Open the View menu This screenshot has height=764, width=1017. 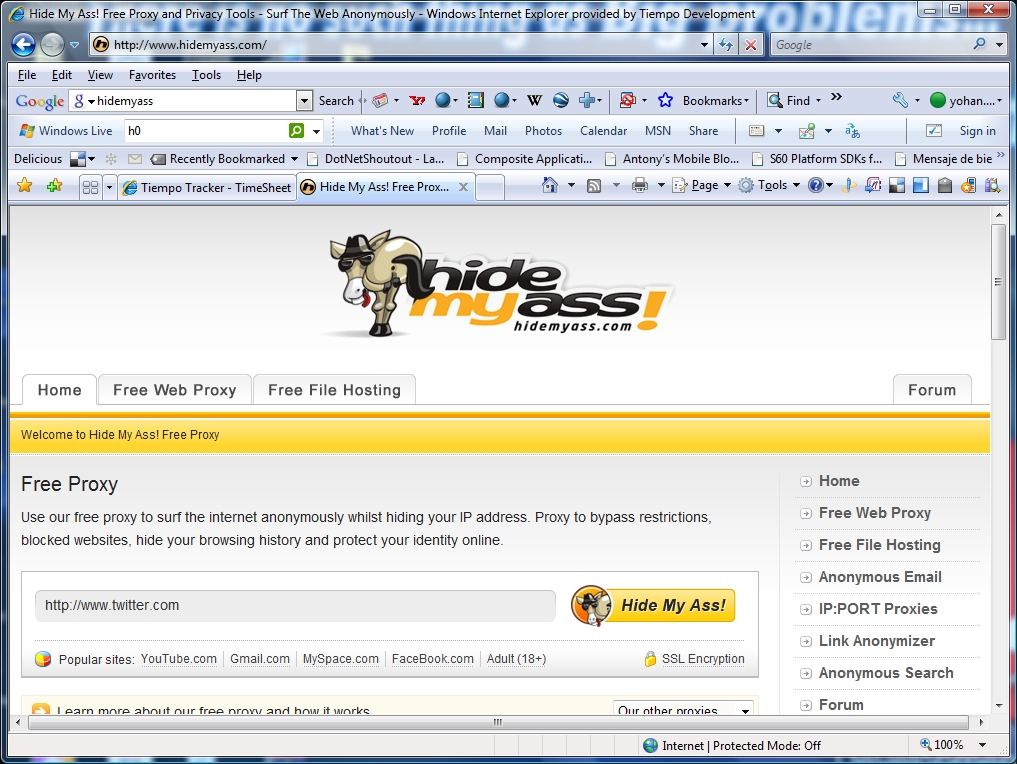click(x=100, y=75)
